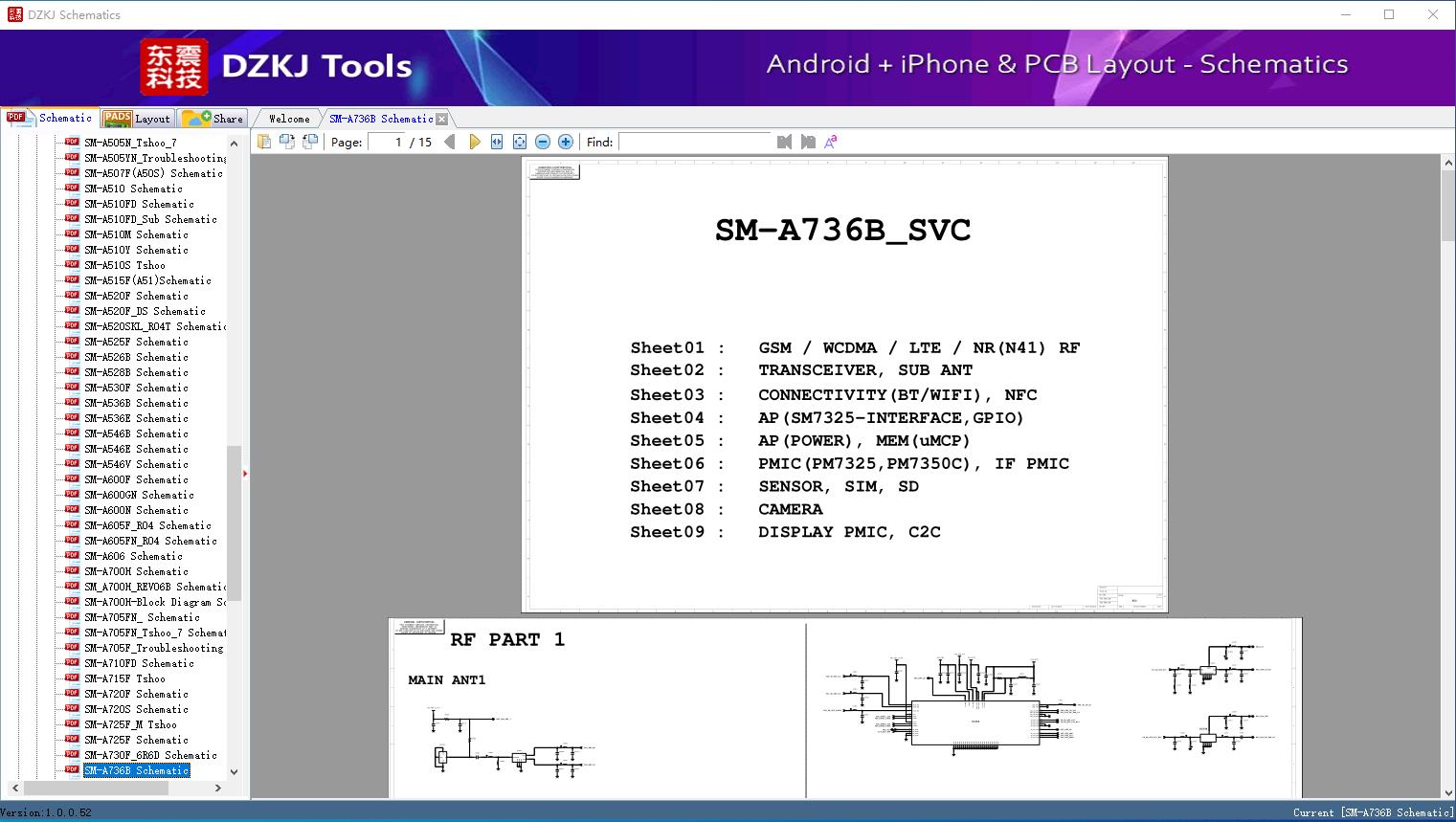This screenshot has width=1456, height=822.
Task: Click the Sheet08 CAMERA line
Action: pyautogui.click(x=727, y=509)
